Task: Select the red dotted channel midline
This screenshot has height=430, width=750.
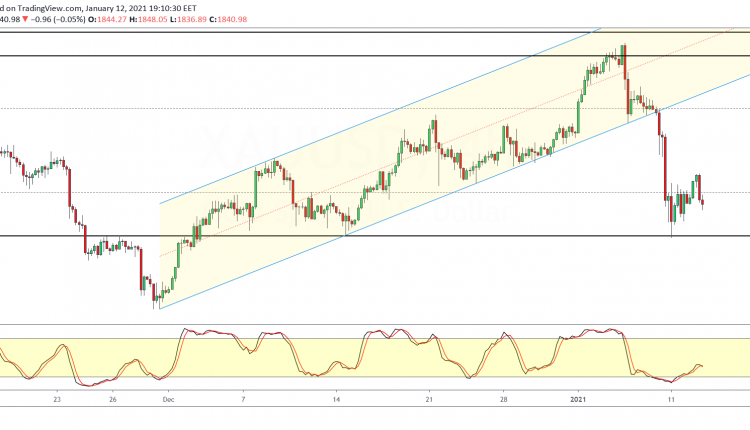Action: coord(447,143)
